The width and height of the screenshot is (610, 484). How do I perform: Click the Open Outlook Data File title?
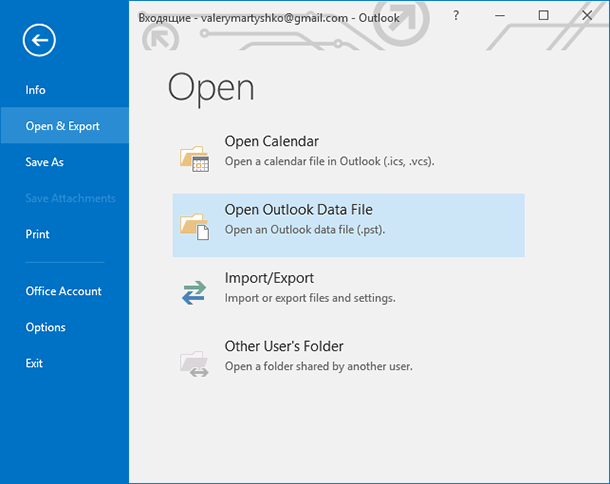tap(298, 210)
